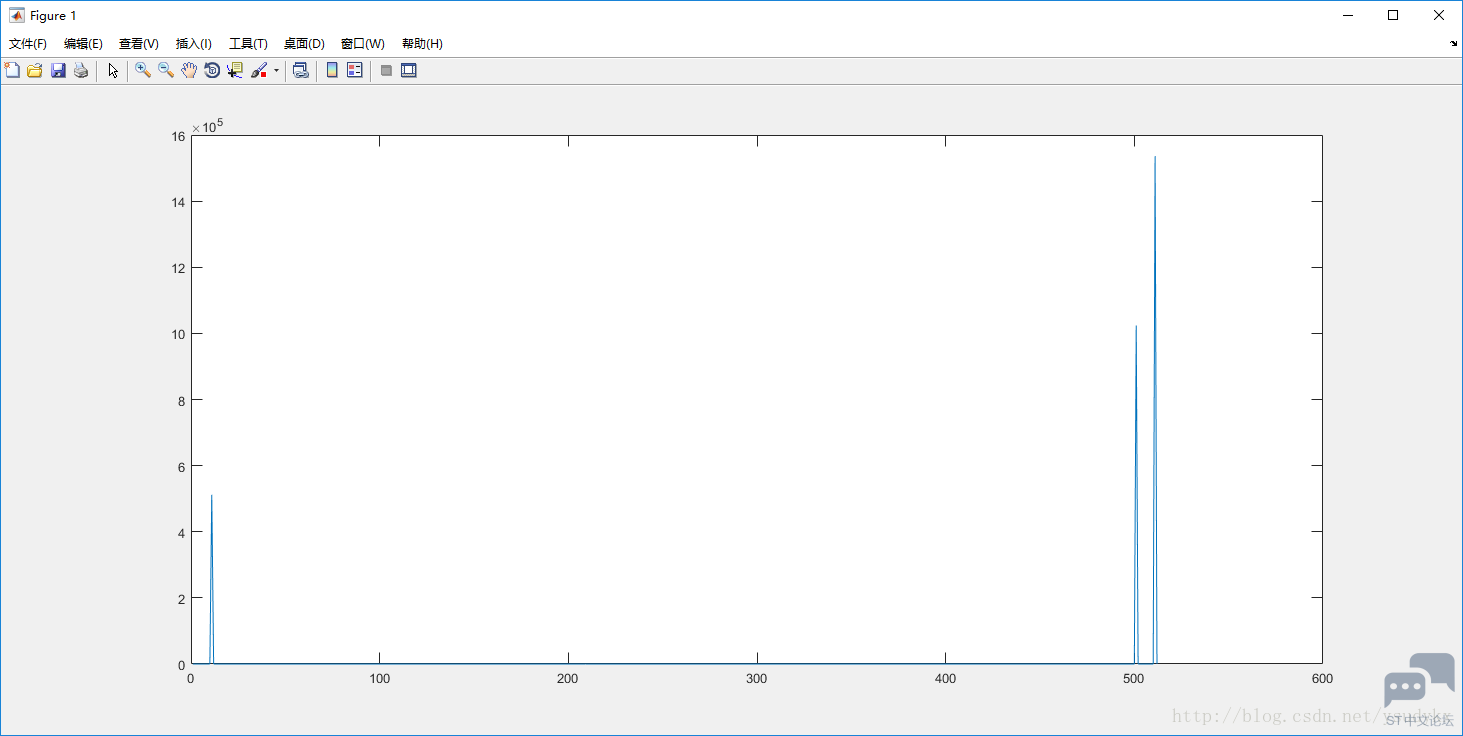Insert a legend via the toolbar icon
The image size is (1463, 736).
click(x=355, y=70)
